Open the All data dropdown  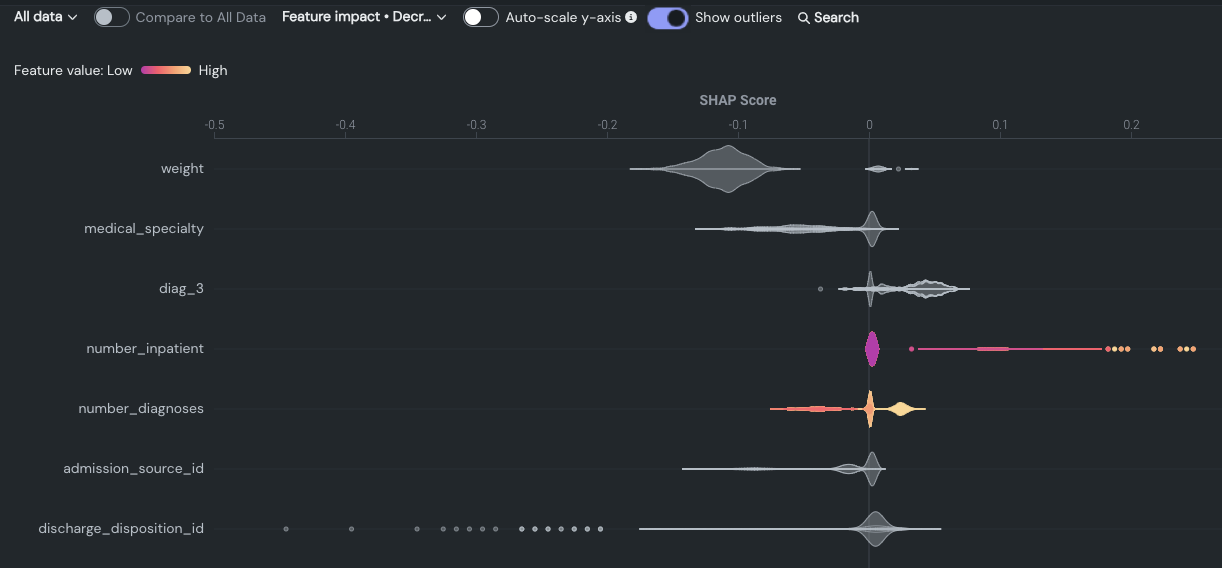[45, 17]
